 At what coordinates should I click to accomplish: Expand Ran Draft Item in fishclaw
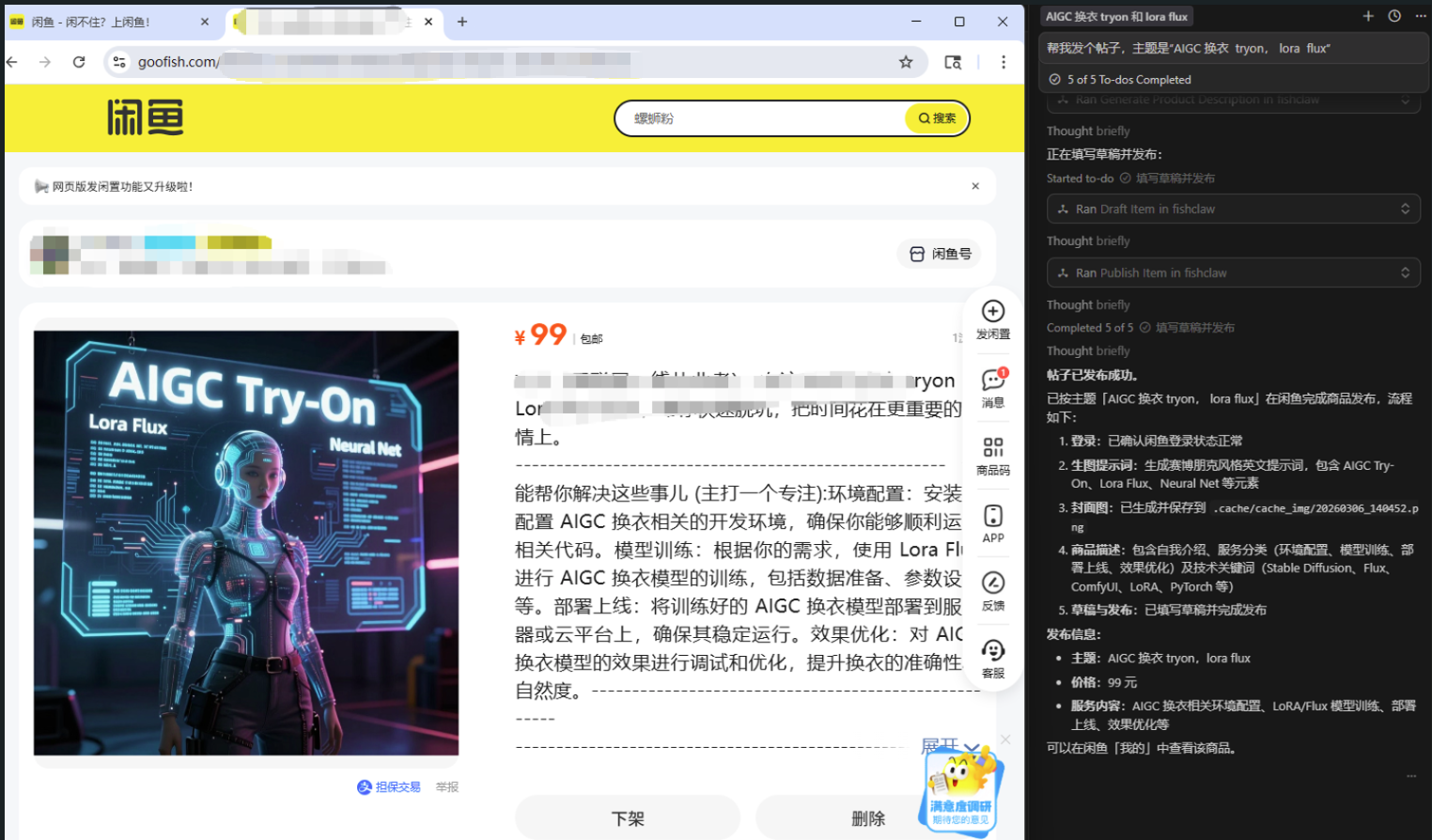(1233, 209)
